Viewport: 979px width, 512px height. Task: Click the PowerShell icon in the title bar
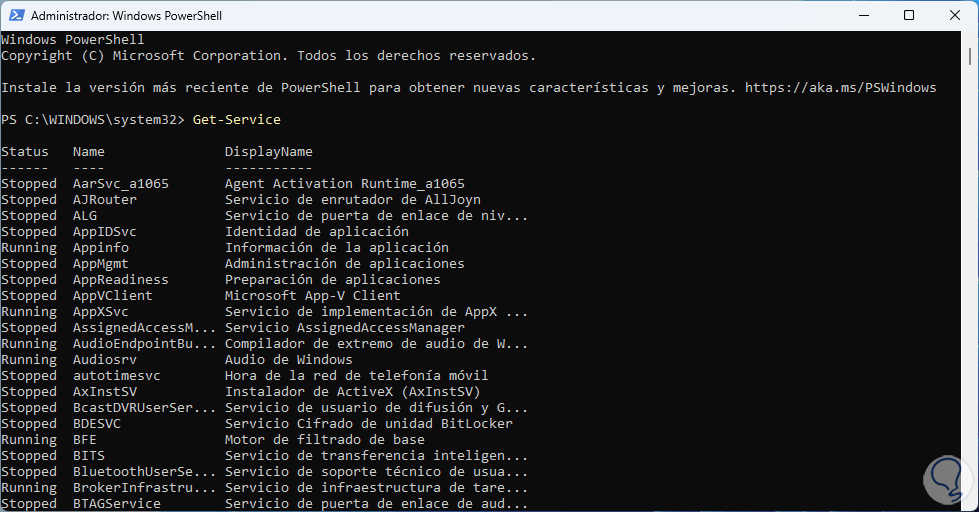click(x=16, y=15)
